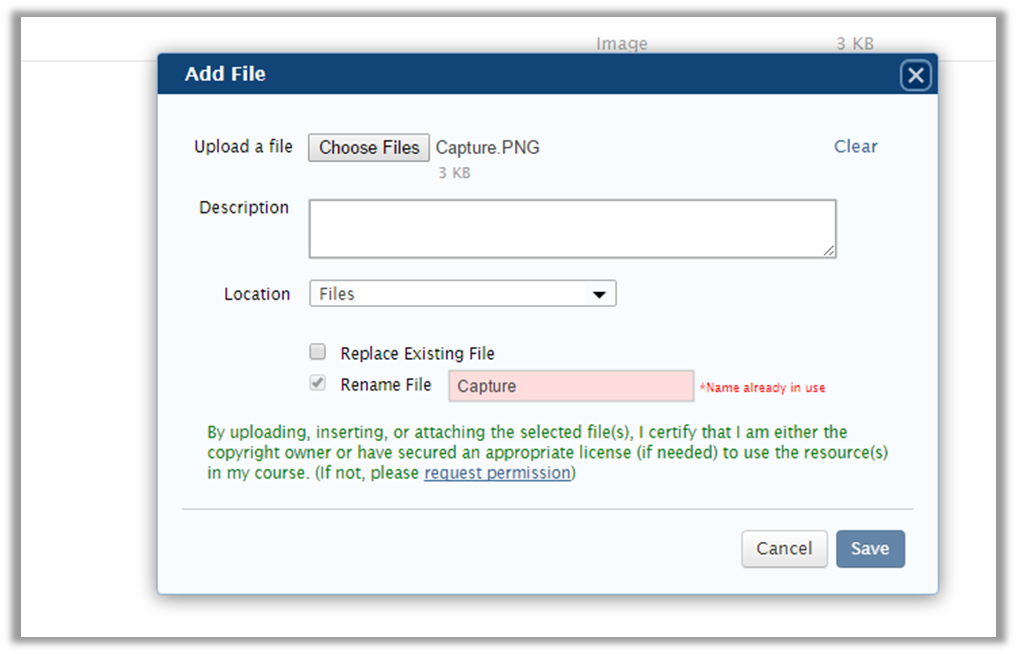This screenshot has width=1017, height=654.
Task: Expand the Files location selector
Action: (462, 293)
